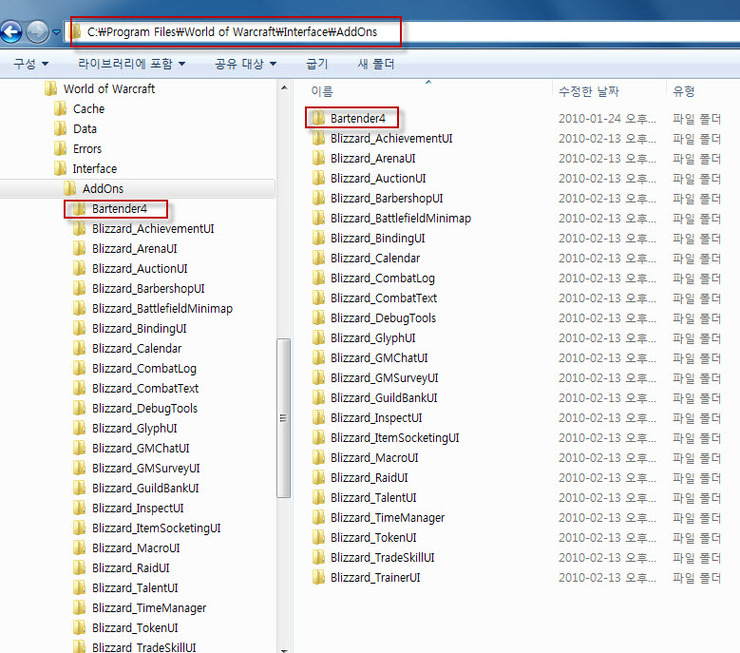740x653 pixels.
Task: Click the Forward navigation arrow button
Action: tap(37, 32)
